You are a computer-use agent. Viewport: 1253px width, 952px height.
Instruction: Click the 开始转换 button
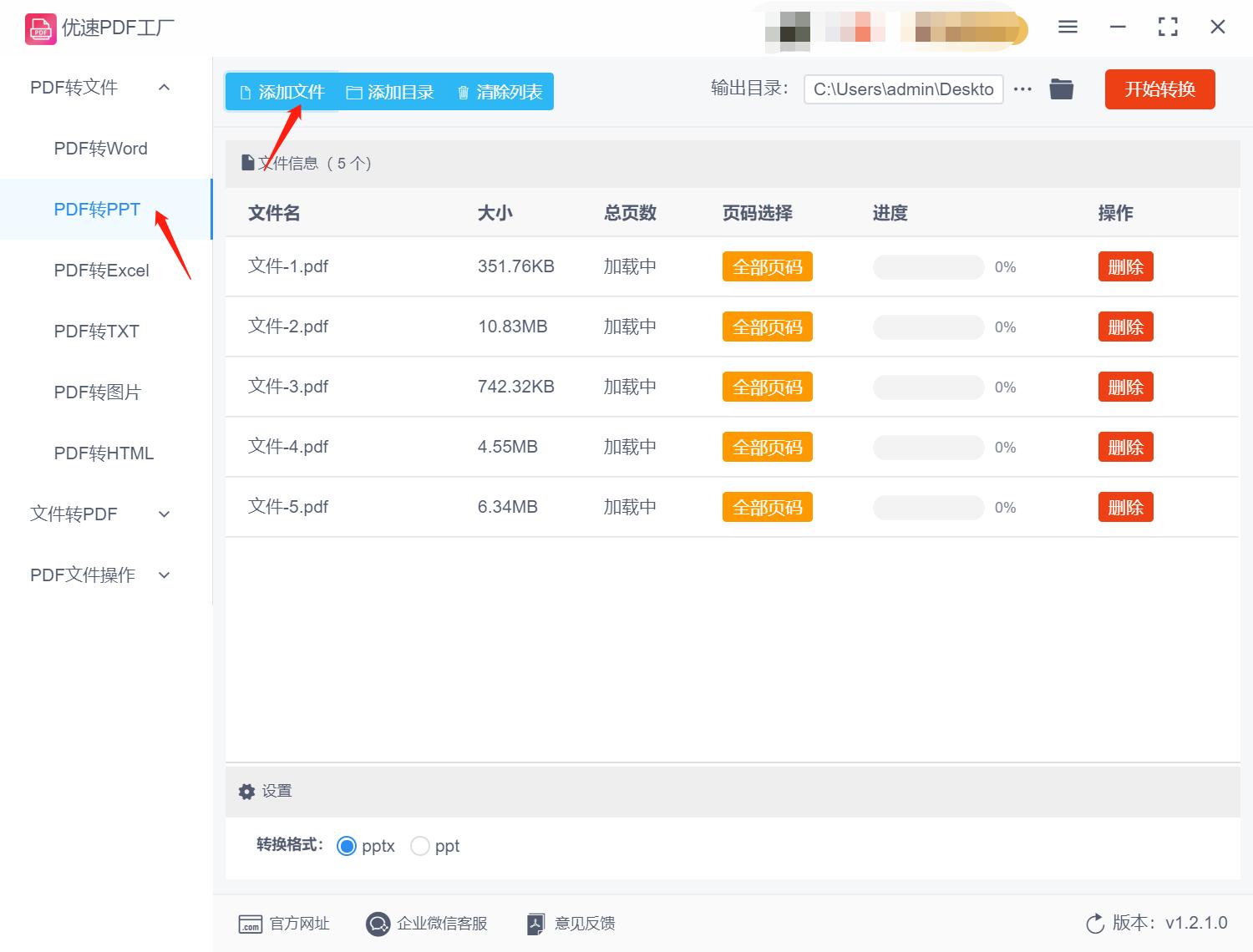pos(1159,89)
